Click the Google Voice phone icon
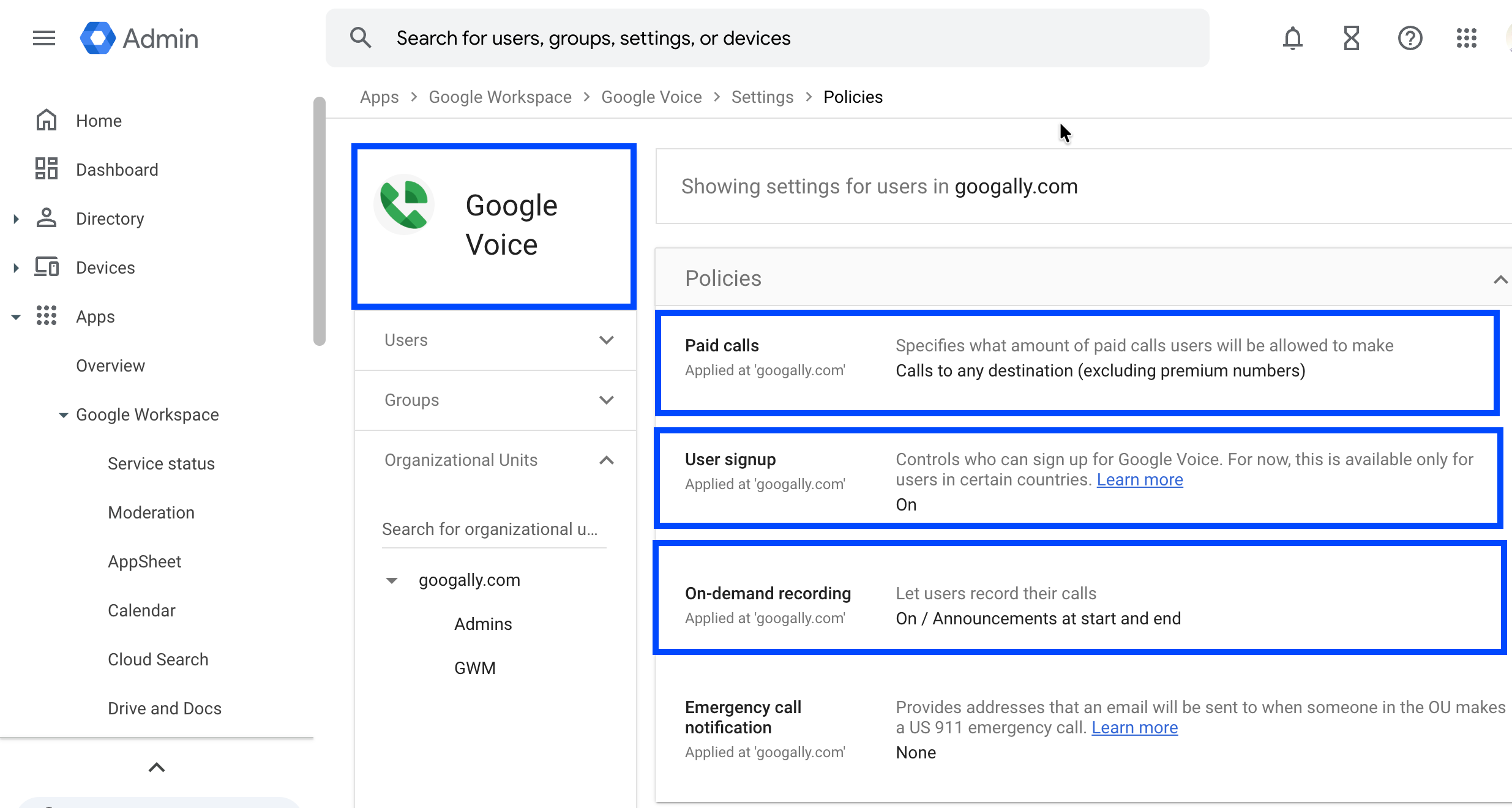The width and height of the screenshot is (1512, 808). coord(404,204)
